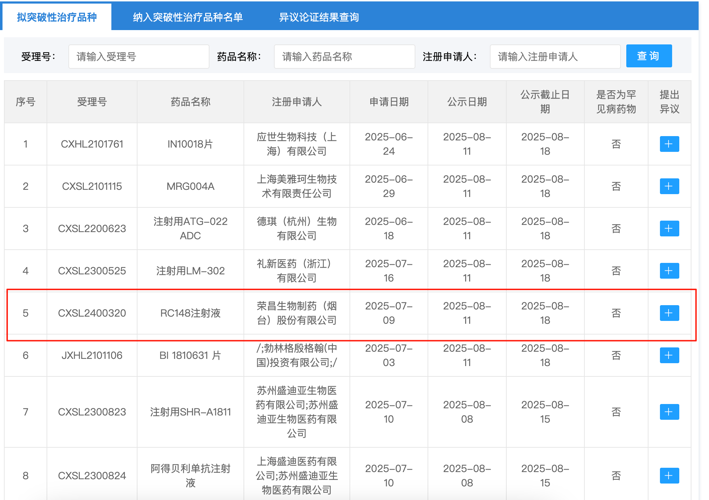Screen dimensions: 709x500
Task: Click the 是否为罕见病药物 column header
Action: pyautogui.click(x=616, y=102)
